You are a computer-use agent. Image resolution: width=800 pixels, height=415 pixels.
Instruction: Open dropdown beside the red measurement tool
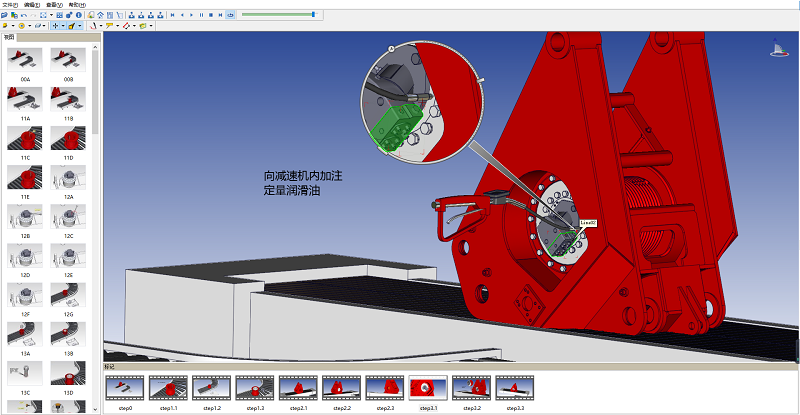100,26
